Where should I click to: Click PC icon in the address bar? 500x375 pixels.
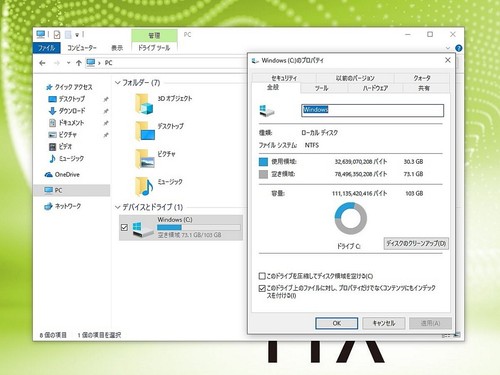tap(91, 63)
